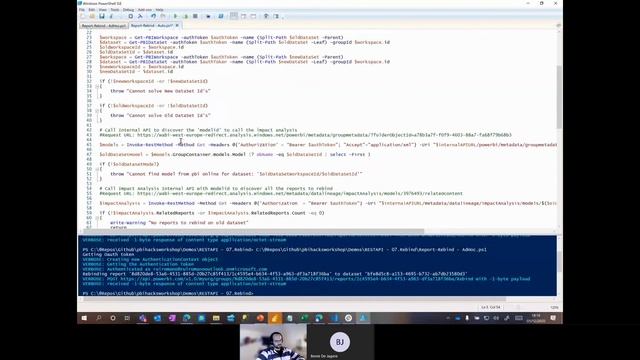Collapse the oldDatasetModel check block at line 50
Screen dimensions: 640x360
coord(97,169)
